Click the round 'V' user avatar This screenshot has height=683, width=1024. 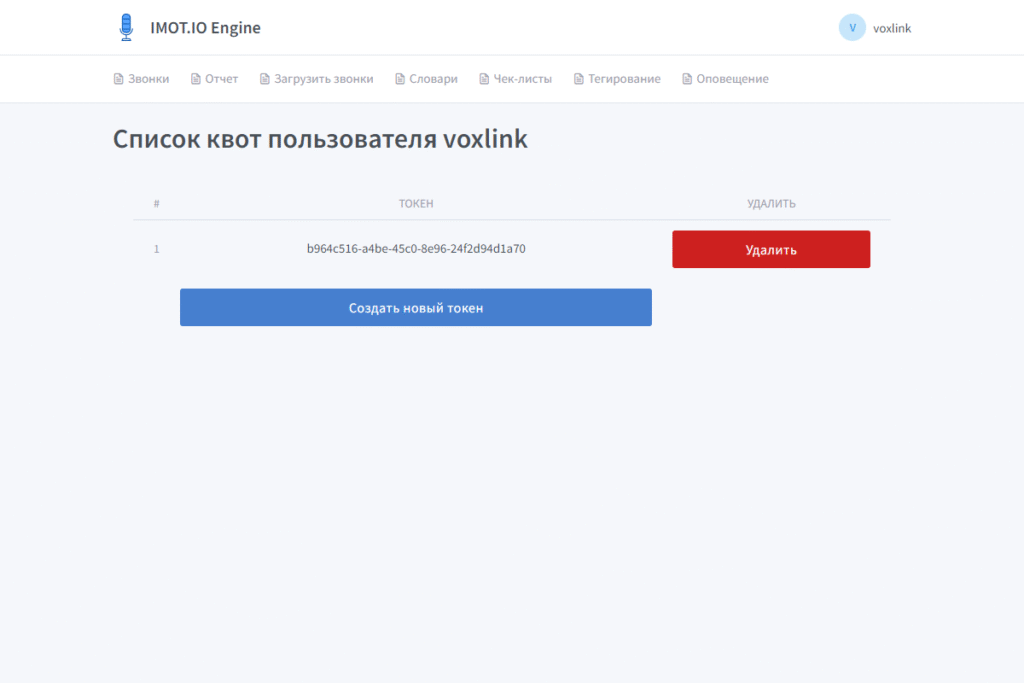coord(852,28)
